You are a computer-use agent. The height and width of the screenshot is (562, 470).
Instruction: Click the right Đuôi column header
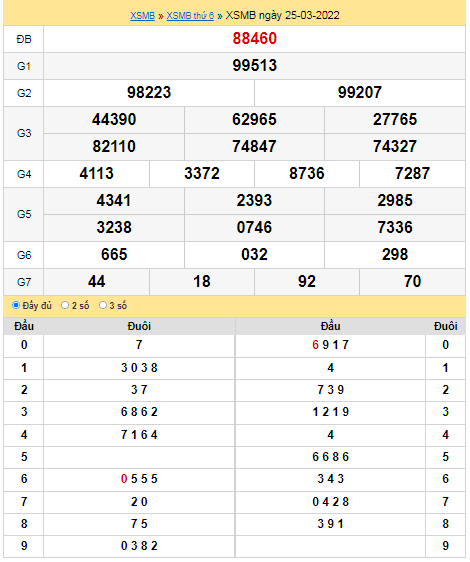[445, 326]
